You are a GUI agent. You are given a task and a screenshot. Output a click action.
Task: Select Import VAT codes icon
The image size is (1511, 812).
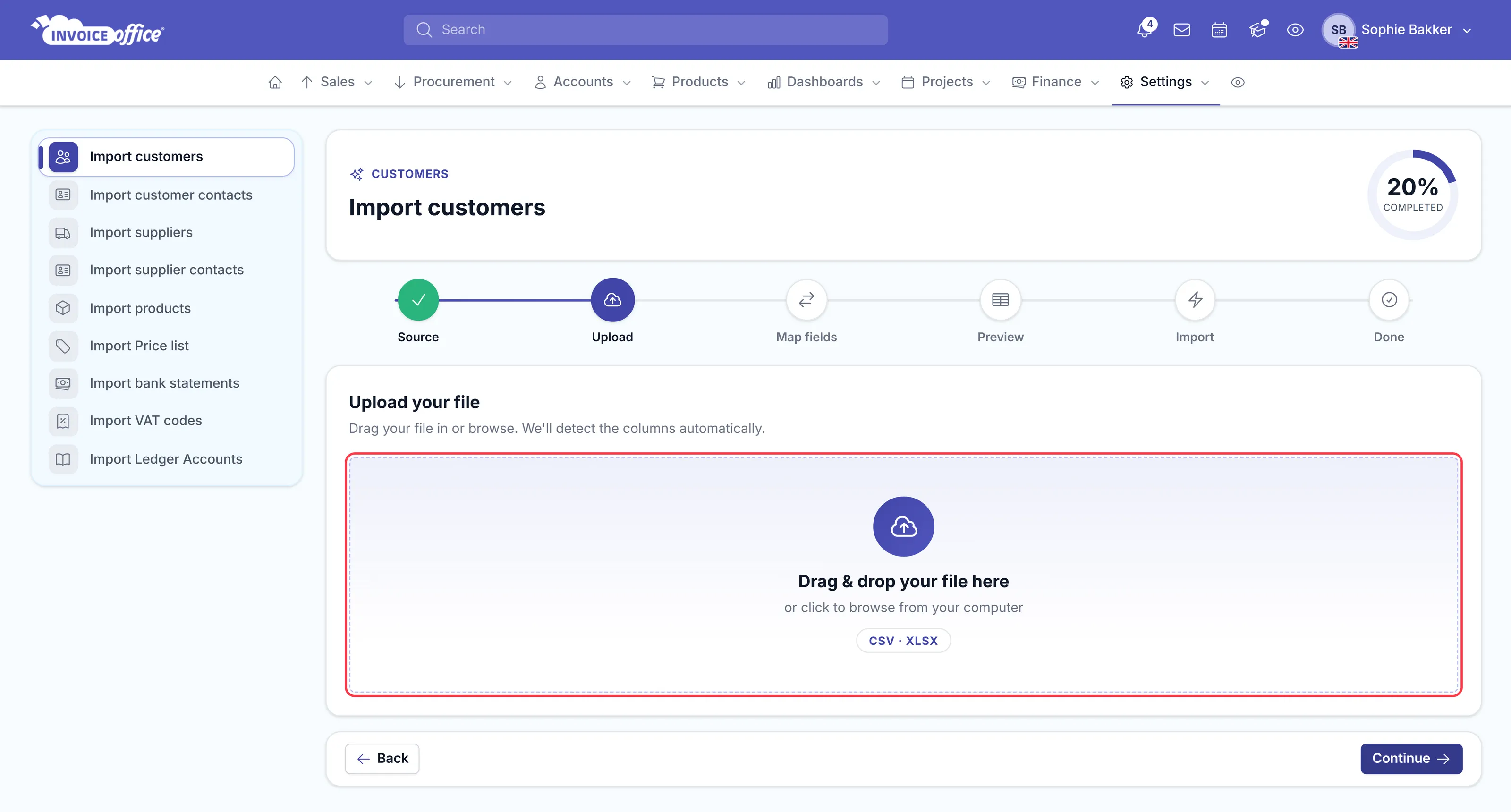[63, 421]
